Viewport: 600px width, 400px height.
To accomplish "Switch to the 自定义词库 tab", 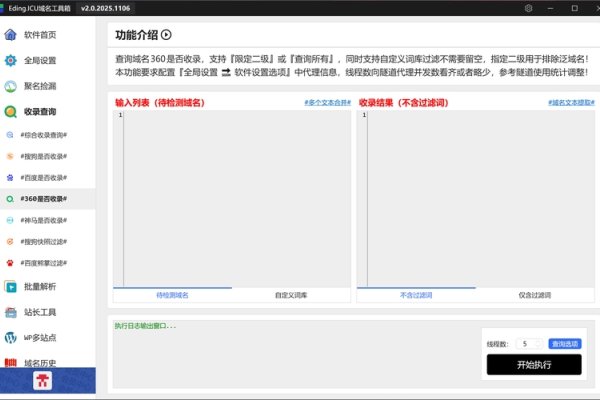I will pos(291,295).
